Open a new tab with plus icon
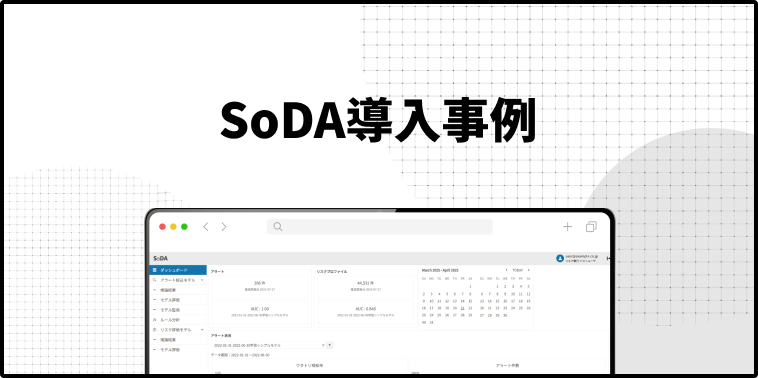 [x=568, y=227]
